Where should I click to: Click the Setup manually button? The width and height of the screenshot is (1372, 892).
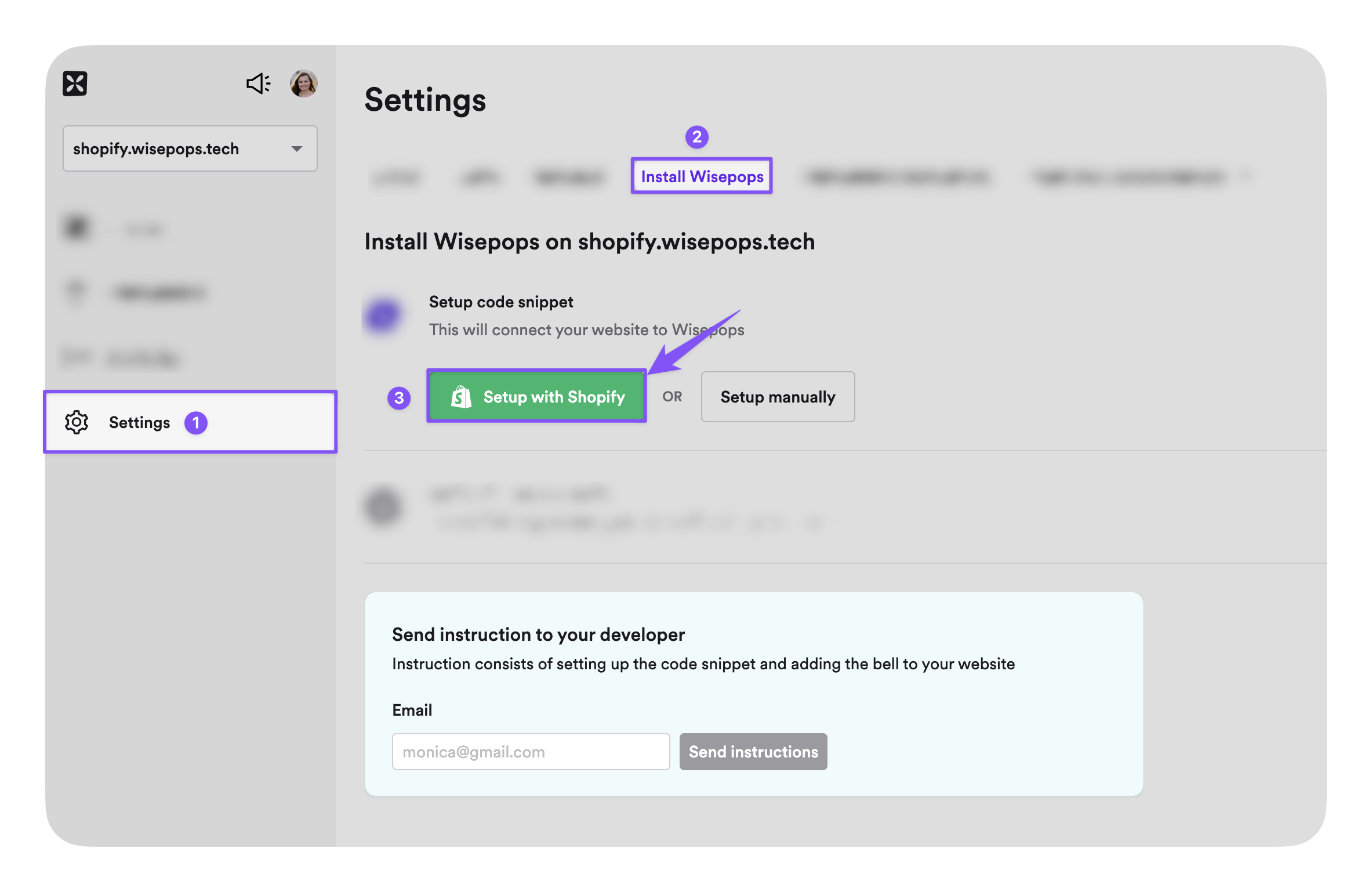tap(778, 397)
